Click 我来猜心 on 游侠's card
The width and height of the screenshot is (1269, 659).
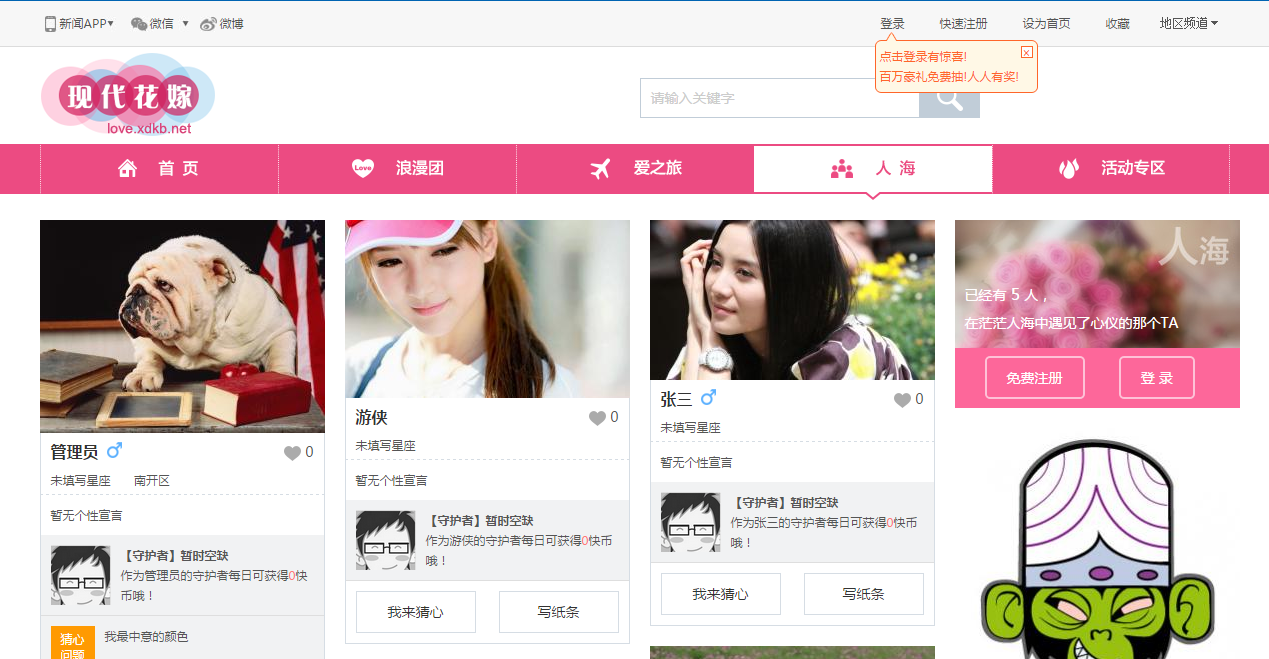click(415, 612)
